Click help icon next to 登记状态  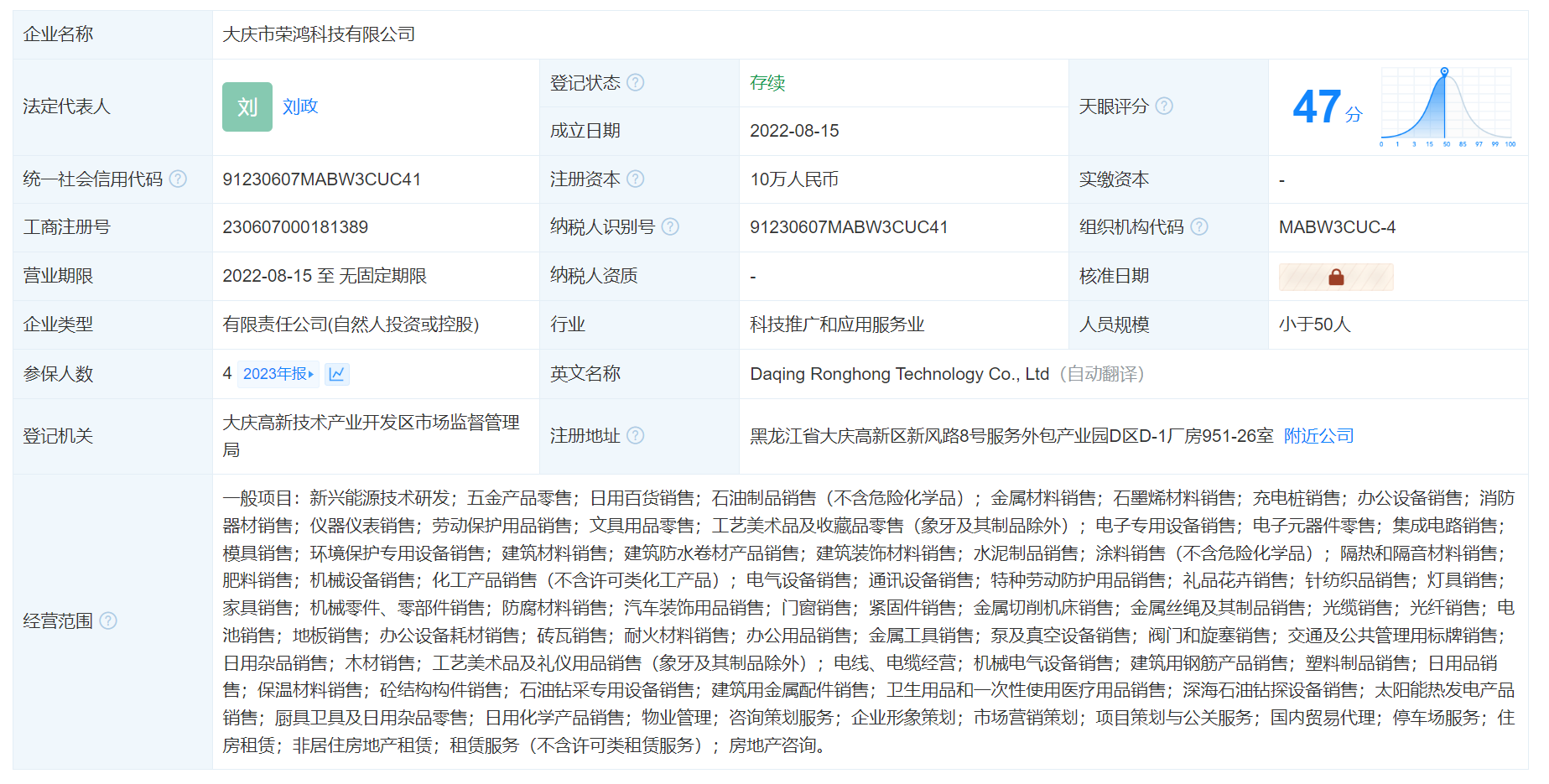[636, 82]
